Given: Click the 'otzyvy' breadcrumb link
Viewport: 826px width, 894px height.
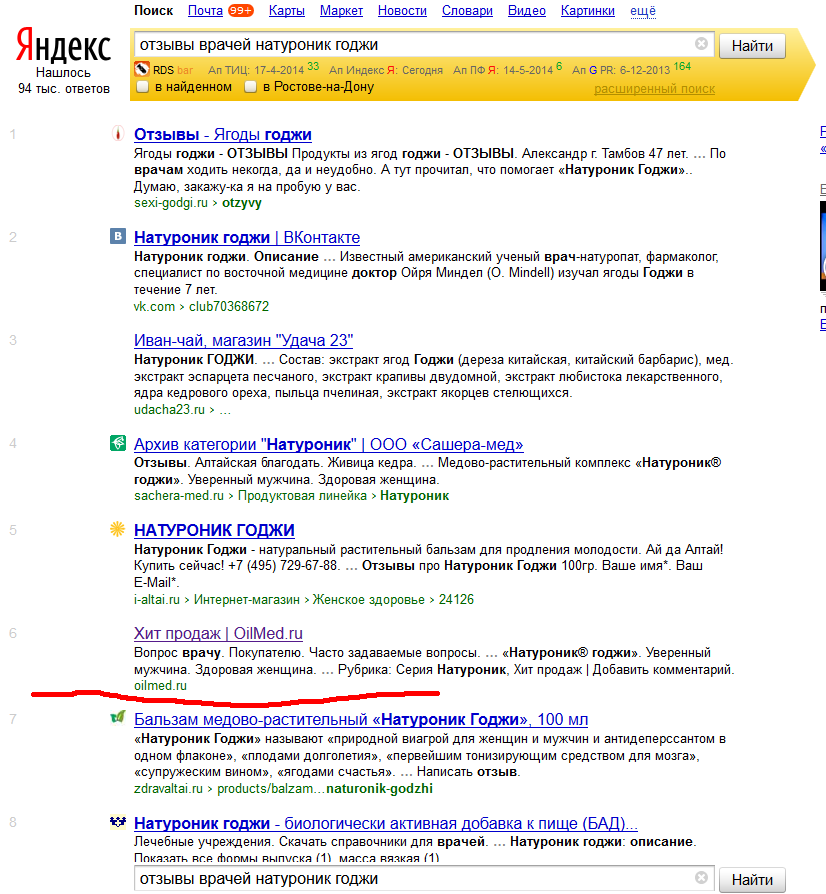Looking at the screenshot, I should (242, 203).
